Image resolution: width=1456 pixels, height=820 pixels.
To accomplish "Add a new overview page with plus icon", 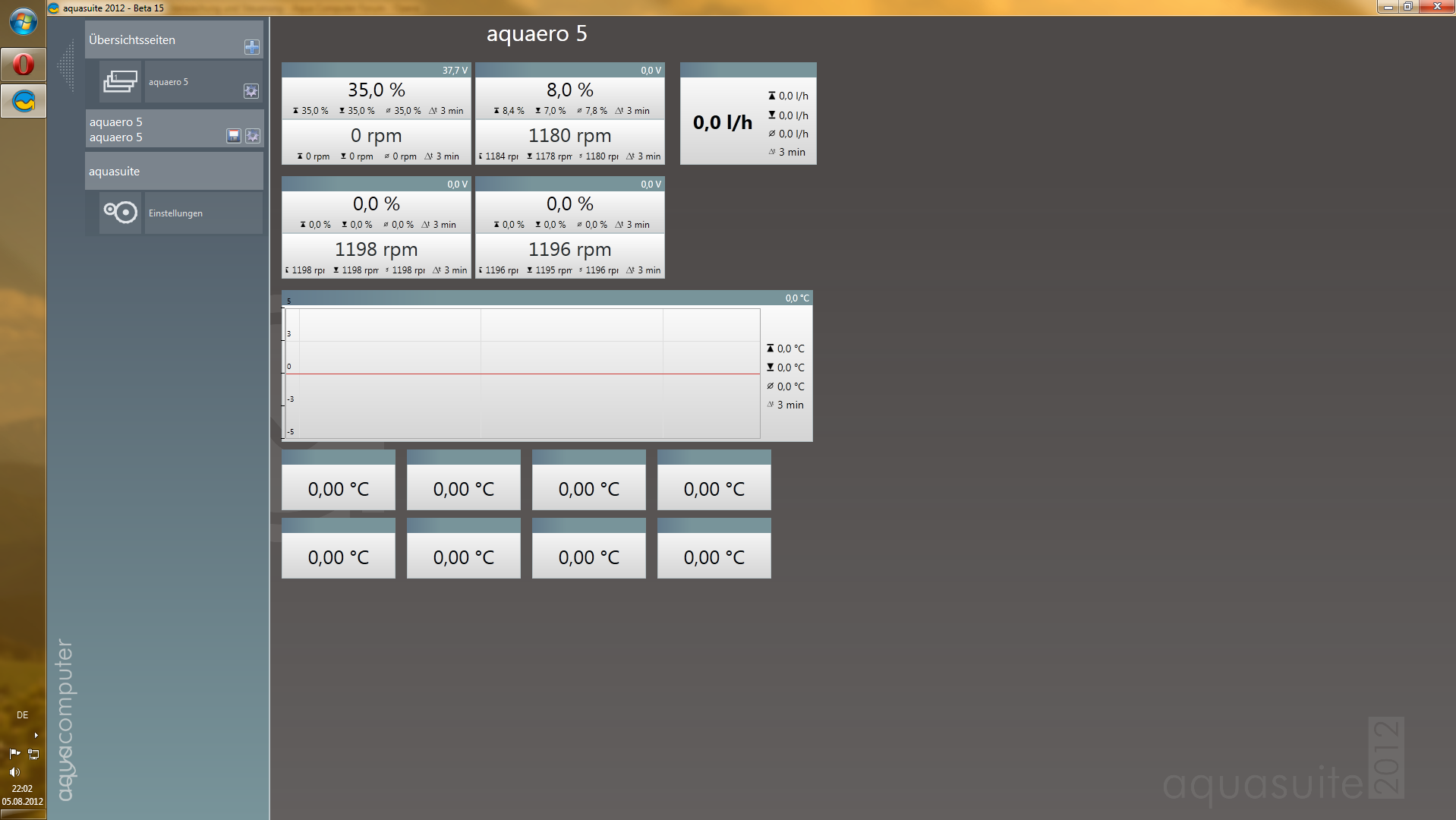I will coord(251,47).
